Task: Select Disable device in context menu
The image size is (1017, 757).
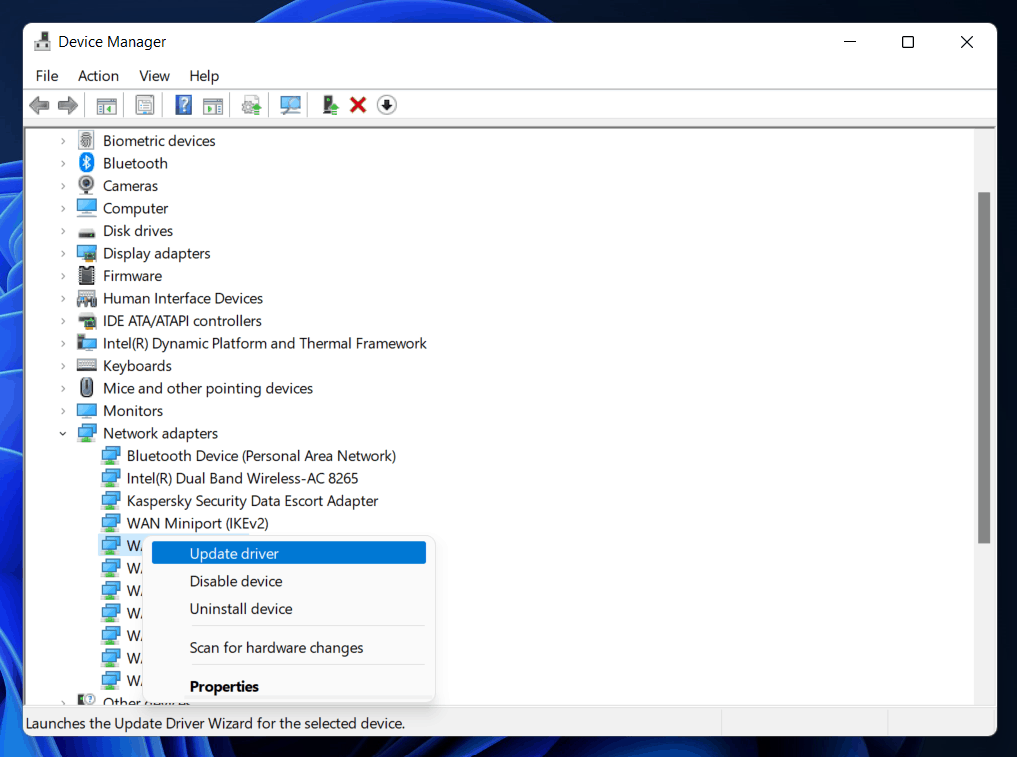Action: pos(236,581)
